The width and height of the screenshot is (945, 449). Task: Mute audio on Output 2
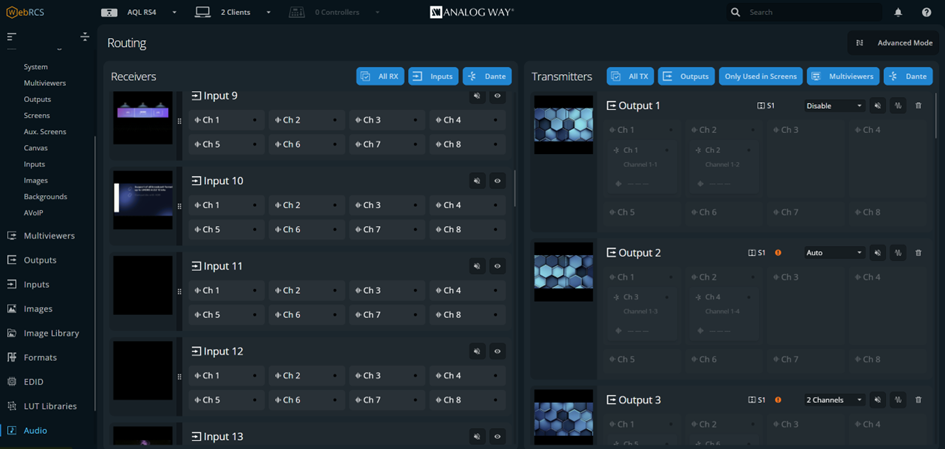878,253
